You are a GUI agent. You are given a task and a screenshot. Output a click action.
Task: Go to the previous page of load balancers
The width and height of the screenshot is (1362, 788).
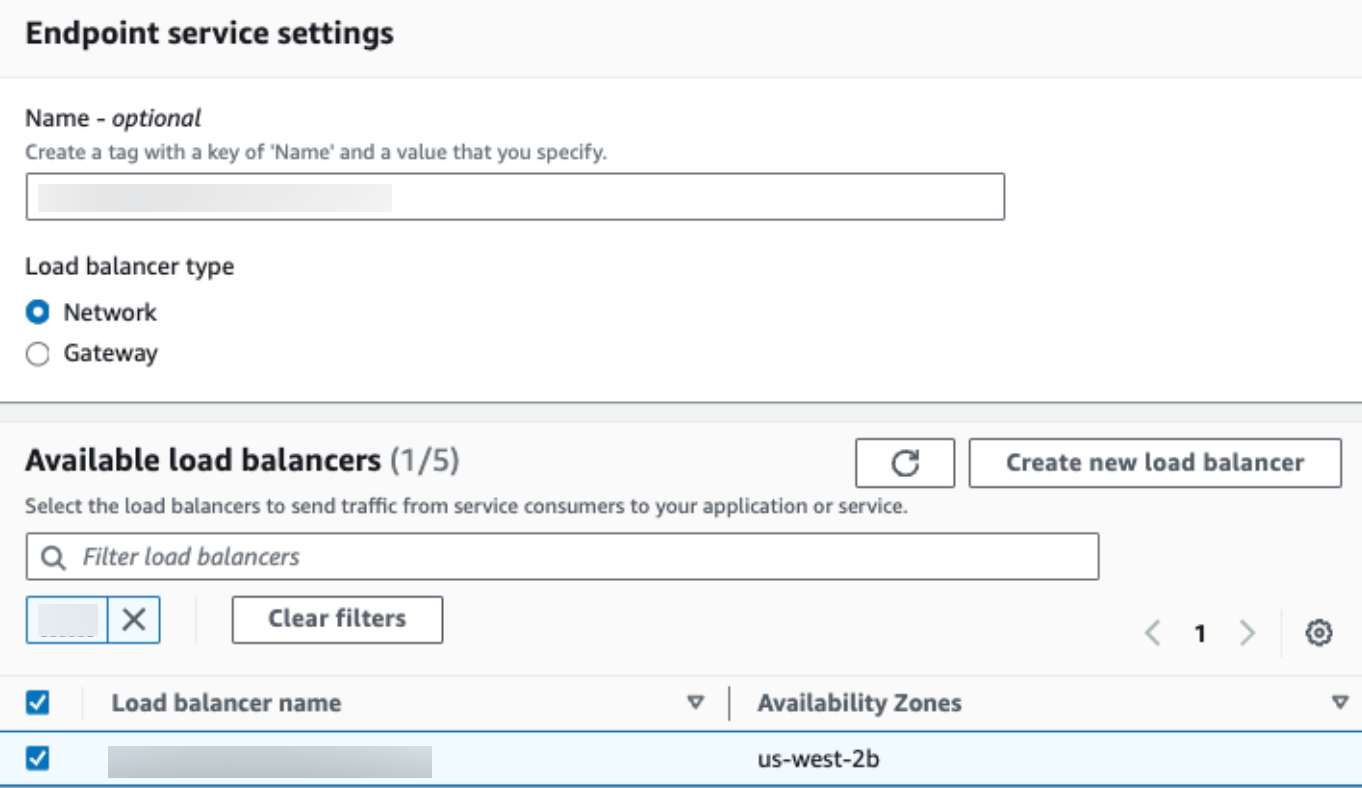tap(1153, 633)
